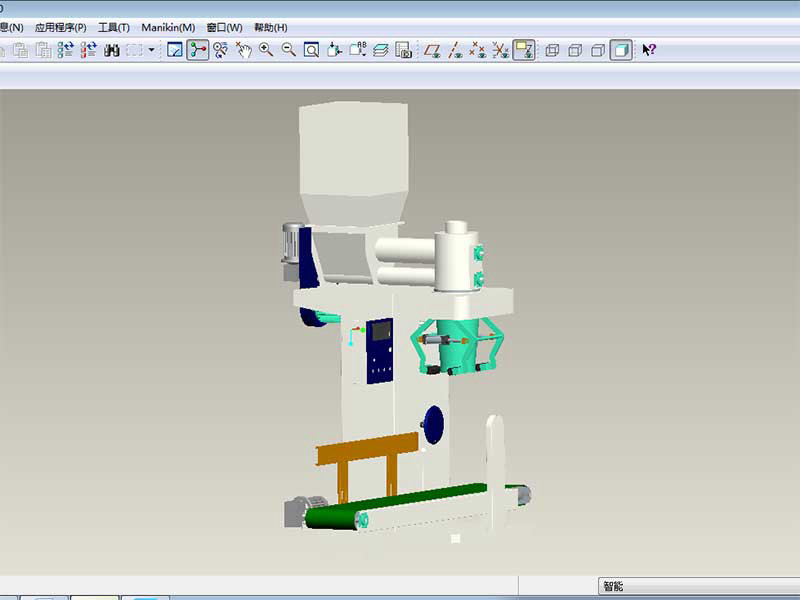Viewport: 800px width, 600px height.
Task: Click the Refit to window icon
Action: click(311, 50)
